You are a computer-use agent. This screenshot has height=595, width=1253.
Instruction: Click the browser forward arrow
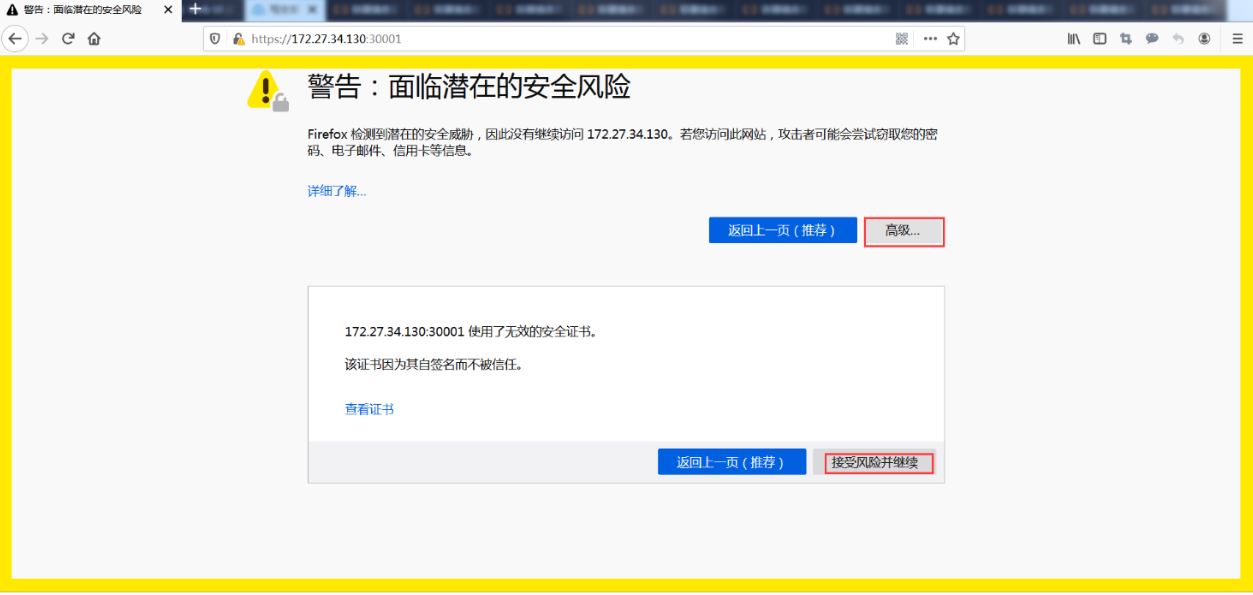42,39
